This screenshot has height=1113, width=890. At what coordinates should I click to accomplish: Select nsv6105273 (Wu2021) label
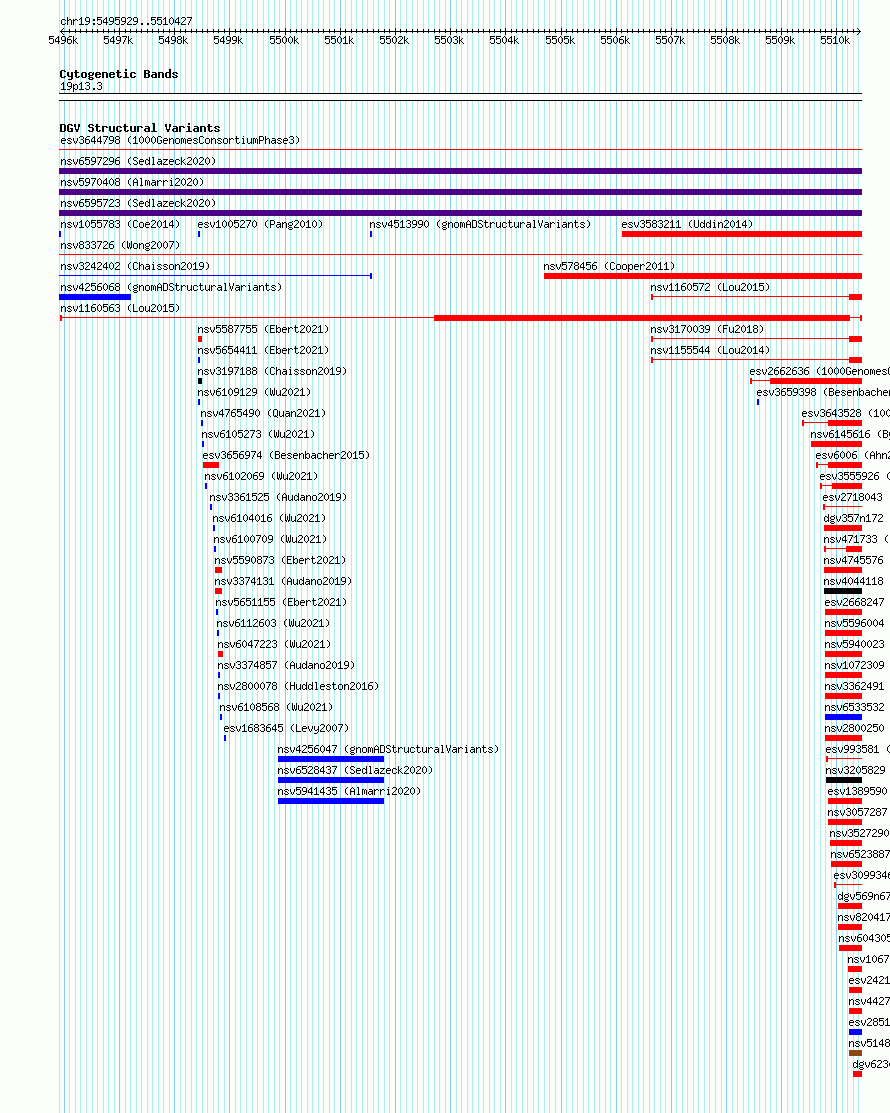point(258,434)
